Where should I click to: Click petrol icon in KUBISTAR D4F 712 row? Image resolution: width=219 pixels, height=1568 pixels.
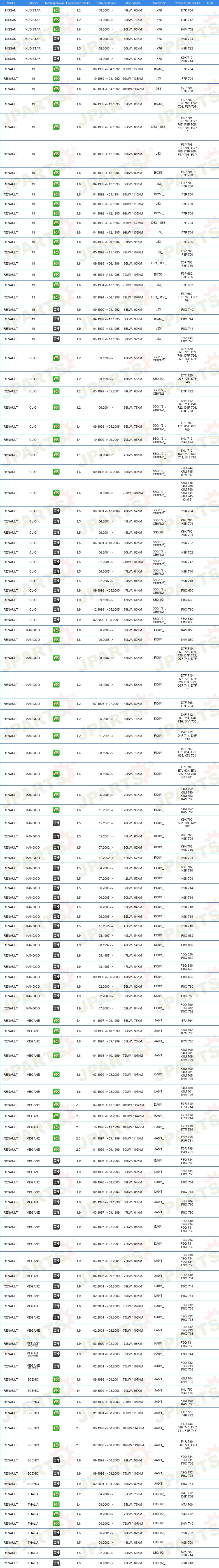tap(56, 20)
